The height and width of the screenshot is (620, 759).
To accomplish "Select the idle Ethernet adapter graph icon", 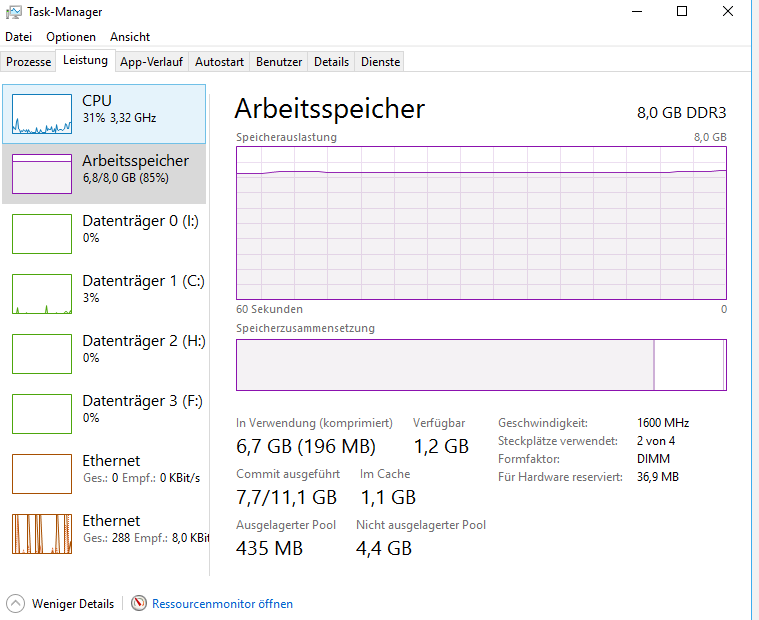I will (42, 474).
